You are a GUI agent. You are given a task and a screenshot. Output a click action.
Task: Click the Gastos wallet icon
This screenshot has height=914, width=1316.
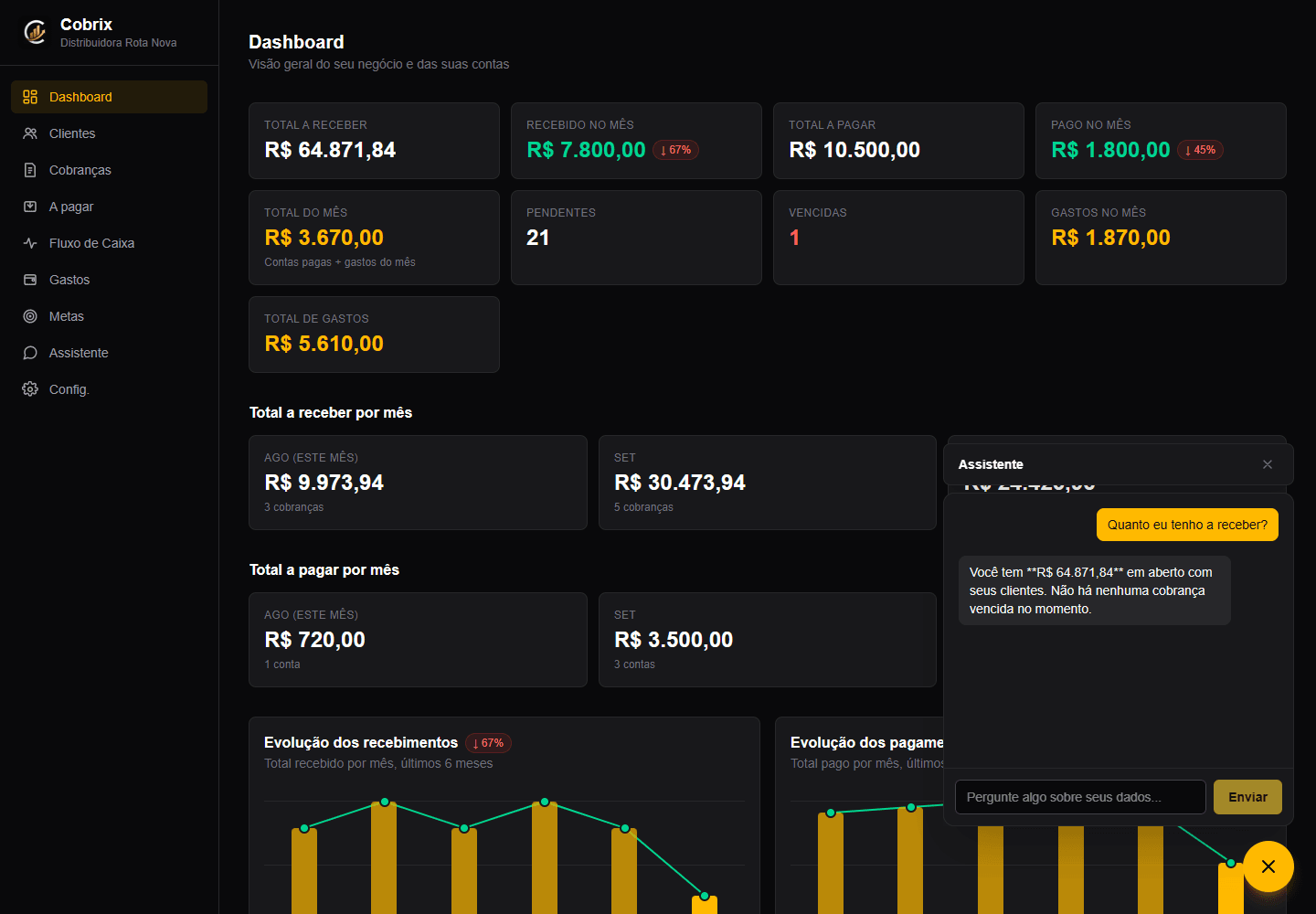pyautogui.click(x=30, y=280)
